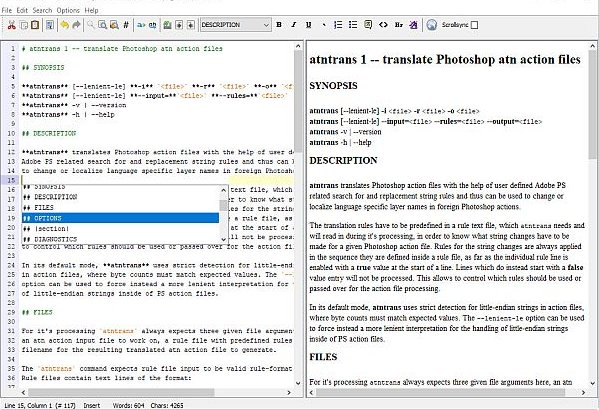Image resolution: width=599 pixels, height=410 pixels.
Task: Open the Options menu
Action: (68, 10)
